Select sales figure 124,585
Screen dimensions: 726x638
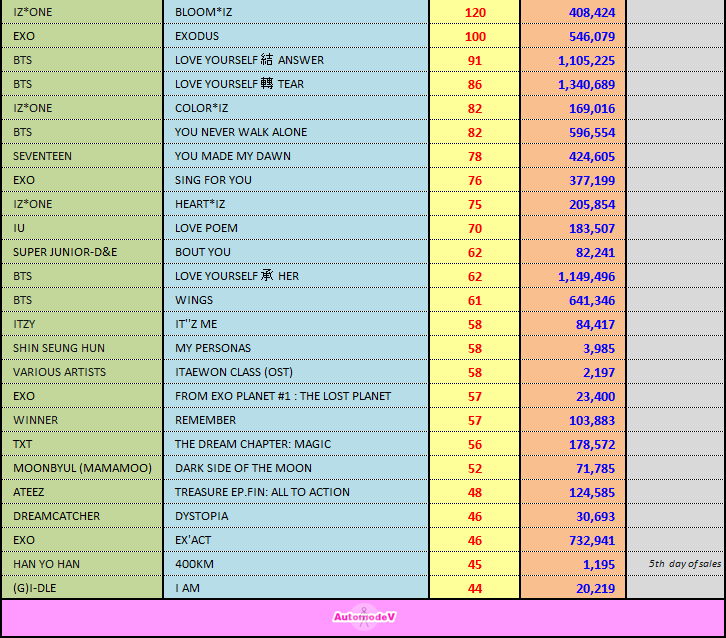click(x=592, y=493)
